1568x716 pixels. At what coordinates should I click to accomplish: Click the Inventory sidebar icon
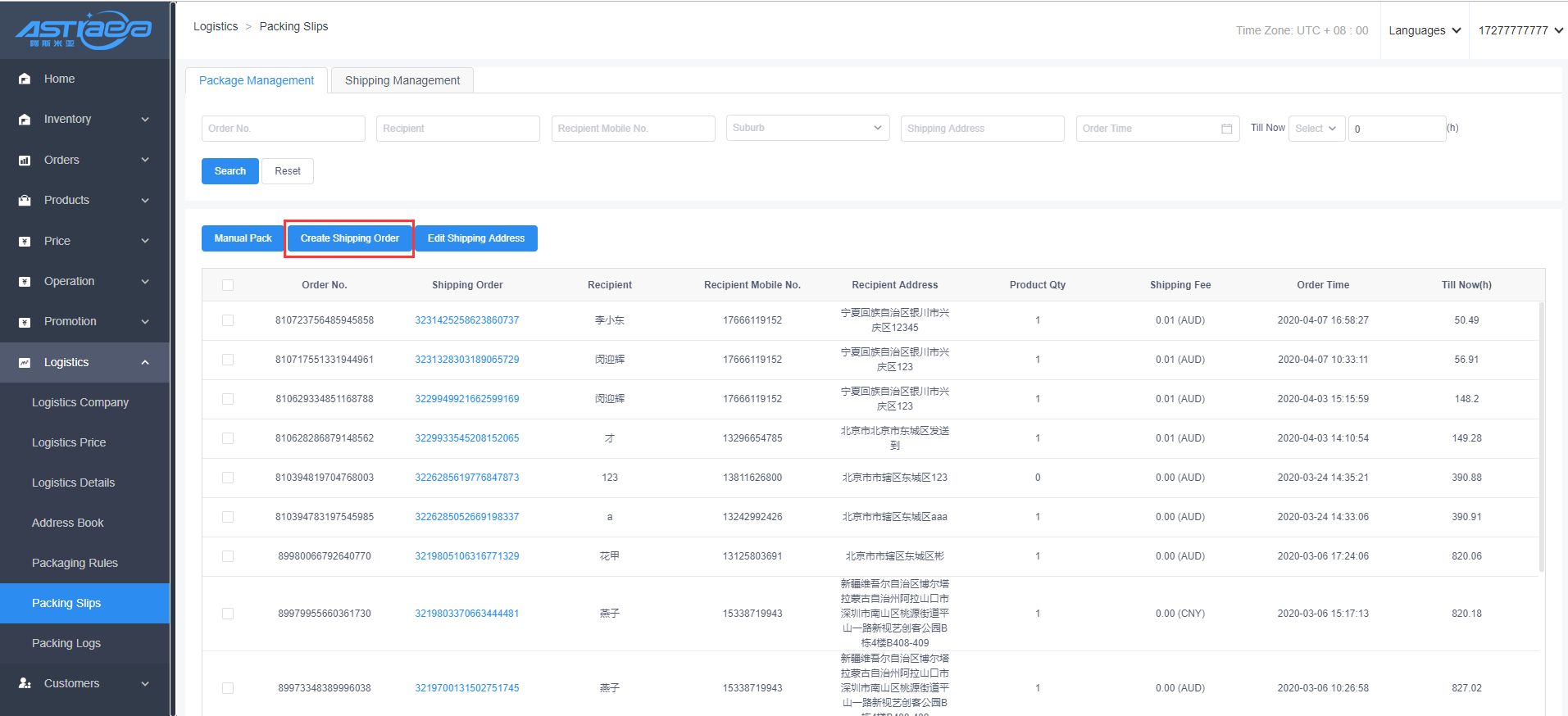[x=25, y=120]
